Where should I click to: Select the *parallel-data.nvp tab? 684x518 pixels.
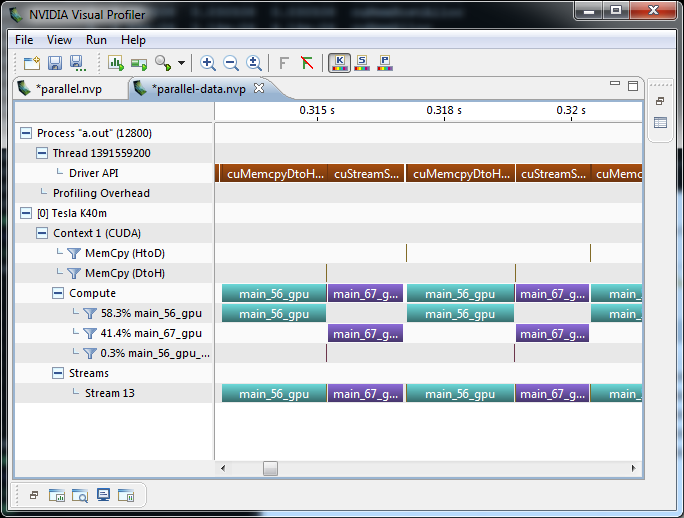[198, 89]
